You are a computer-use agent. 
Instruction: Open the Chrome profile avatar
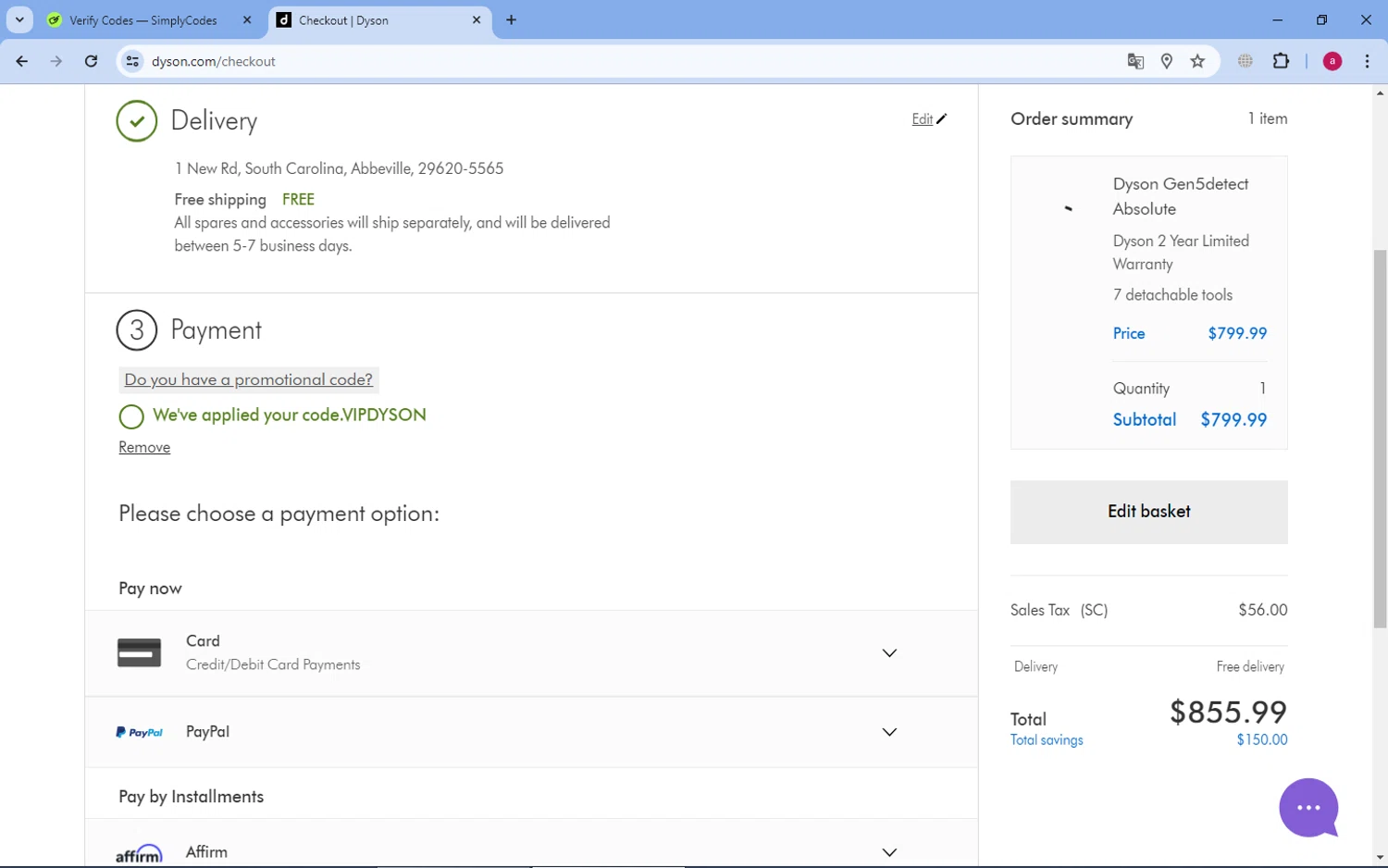pyautogui.click(x=1332, y=61)
